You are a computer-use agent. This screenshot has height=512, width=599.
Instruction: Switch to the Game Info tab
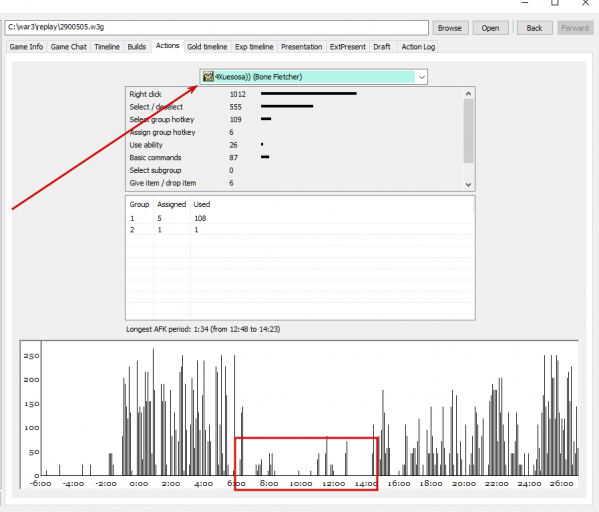[26, 47]
